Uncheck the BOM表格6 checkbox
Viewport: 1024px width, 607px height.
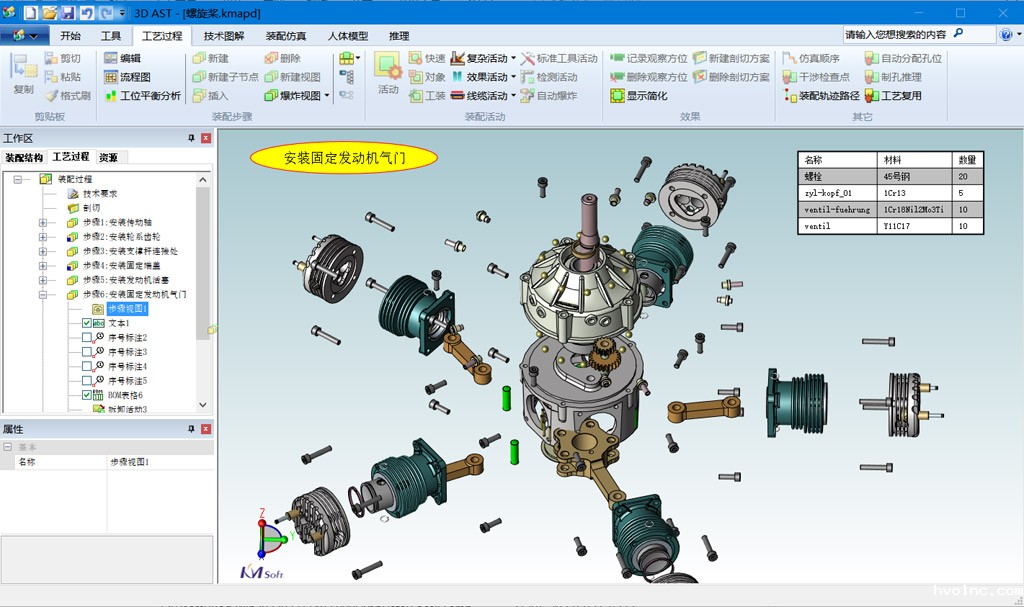tap(85, 394)
